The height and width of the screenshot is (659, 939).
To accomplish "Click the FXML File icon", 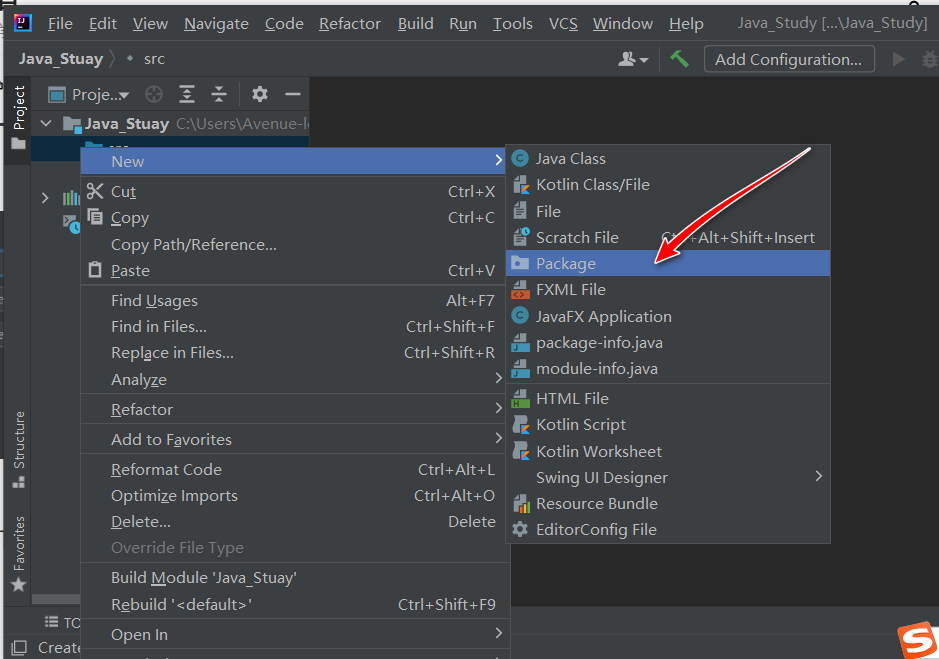I will [x=520, y=289].
